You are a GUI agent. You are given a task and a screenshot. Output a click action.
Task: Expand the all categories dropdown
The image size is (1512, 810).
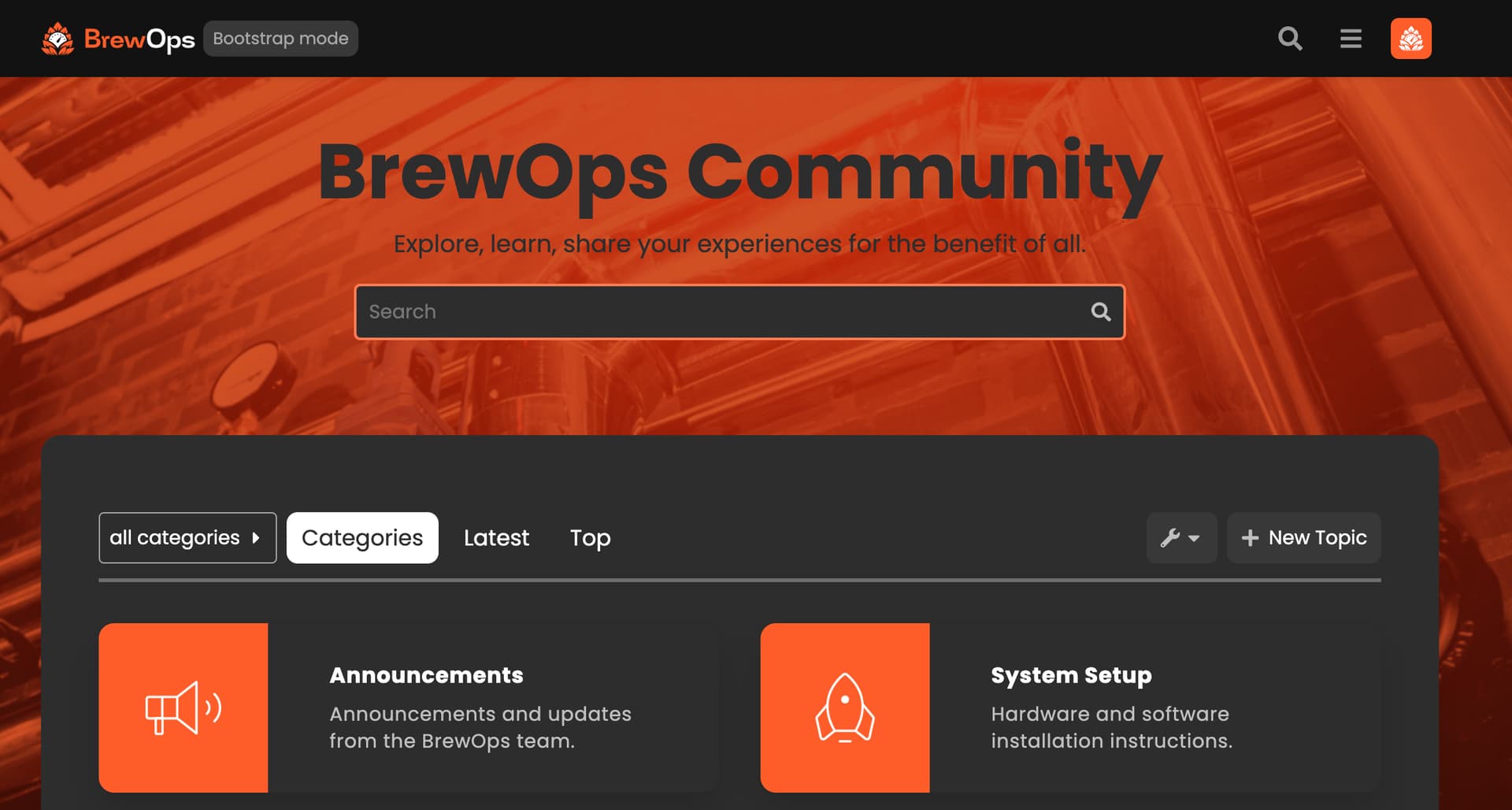[187, 538]
